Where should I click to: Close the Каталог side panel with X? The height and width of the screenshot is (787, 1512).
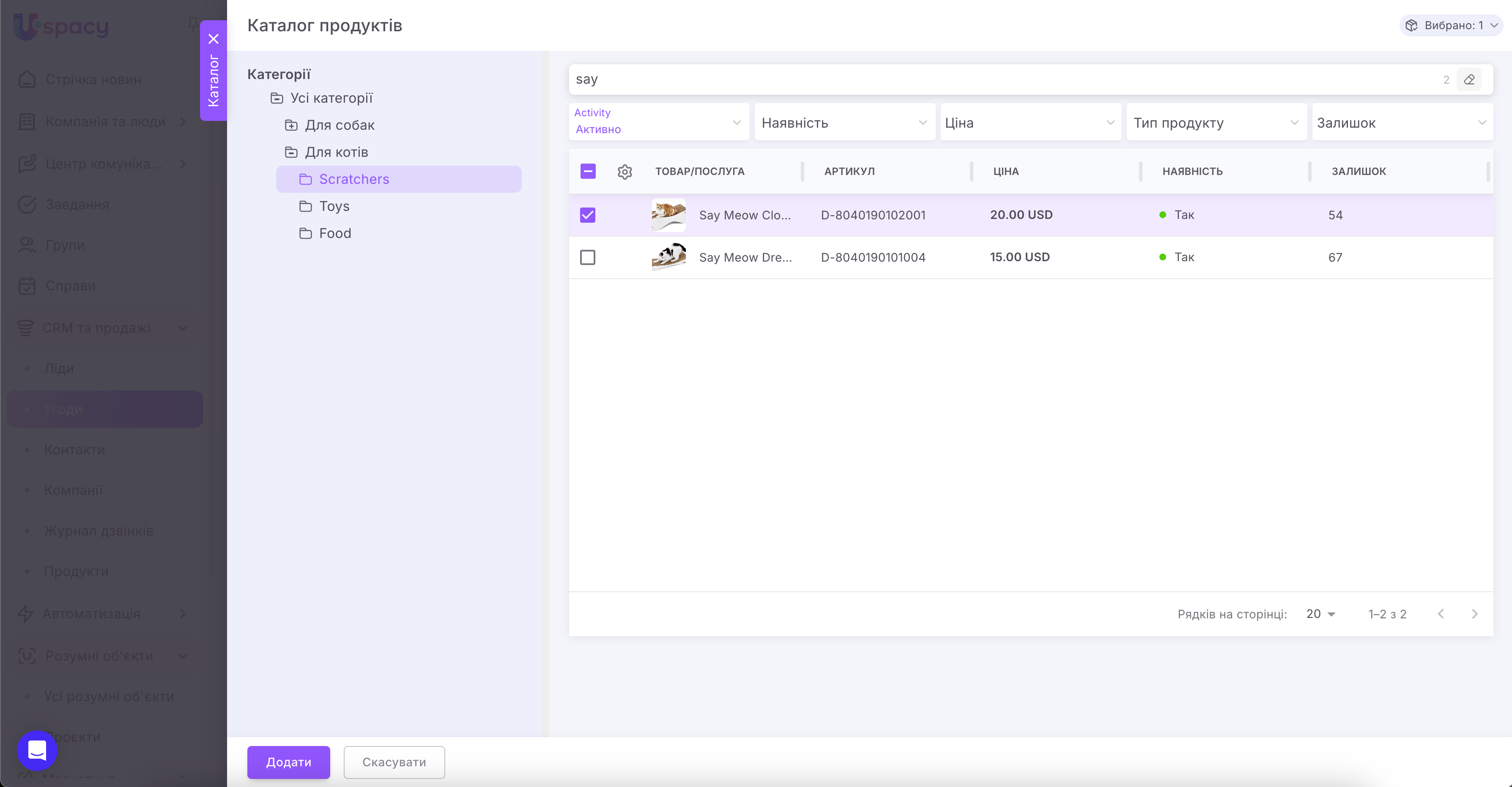click(x=214, y=39)
